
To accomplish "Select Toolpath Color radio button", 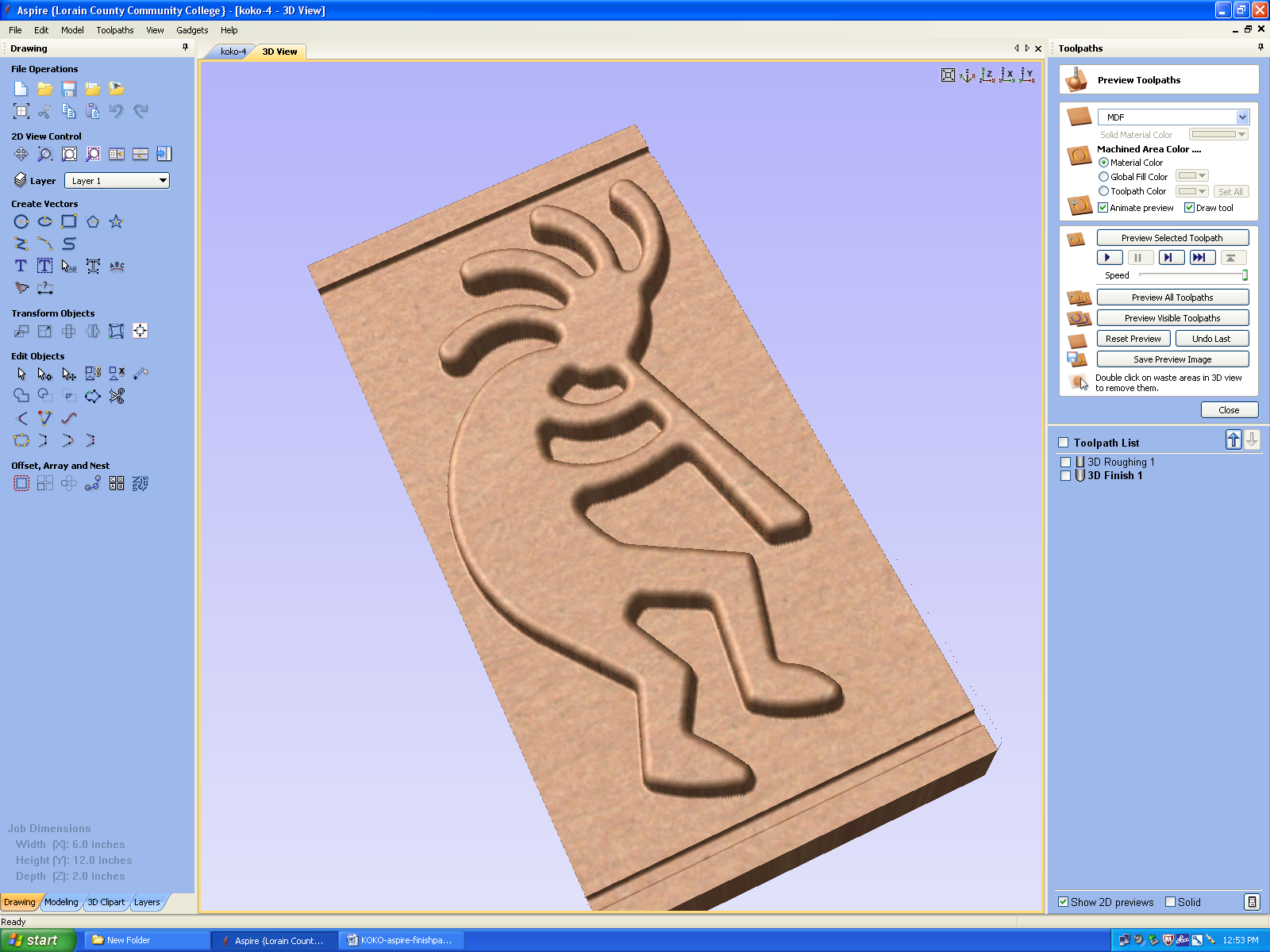I will pyautogui.click(x=1103, y=191).
